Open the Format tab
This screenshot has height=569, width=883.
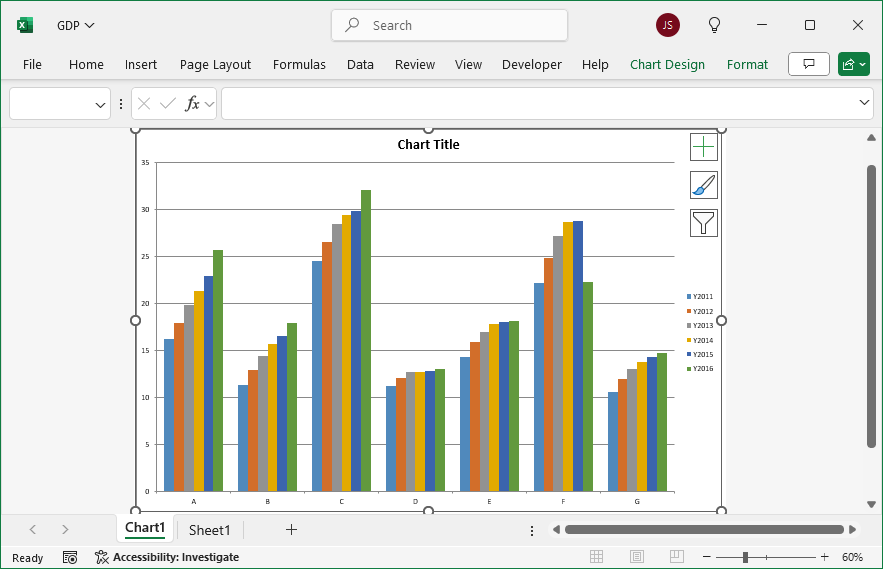pyautogui.click(x=747, y=65)
